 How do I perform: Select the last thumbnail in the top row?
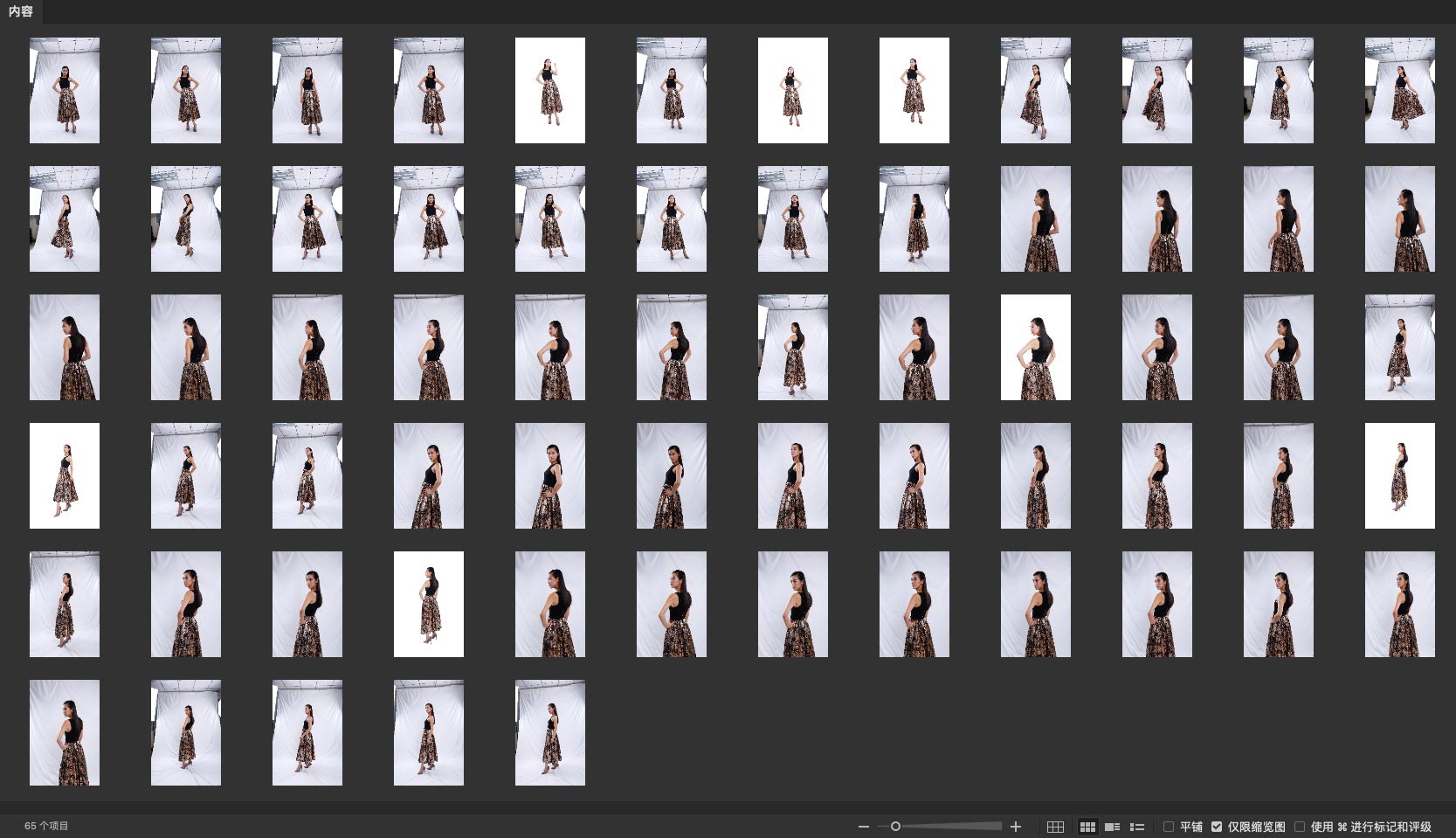pos(1399,90)
